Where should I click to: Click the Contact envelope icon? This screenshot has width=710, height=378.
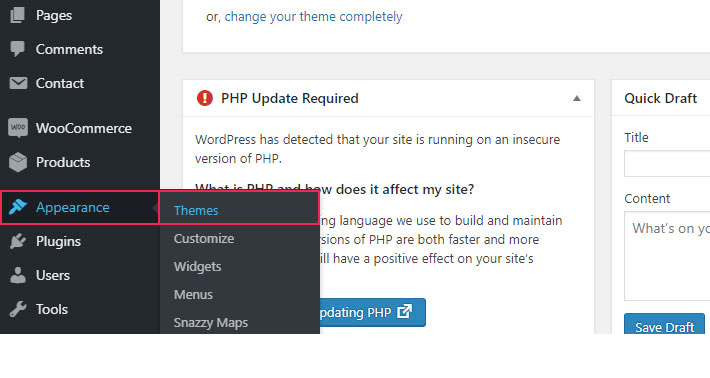tap(18, 83)
